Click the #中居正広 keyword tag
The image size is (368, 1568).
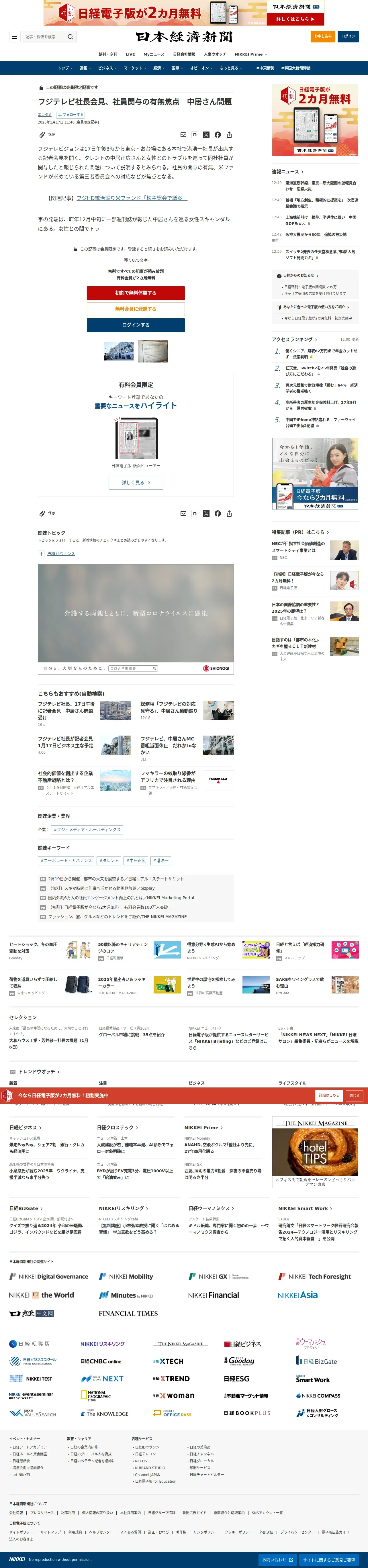(x=136, y=861)
